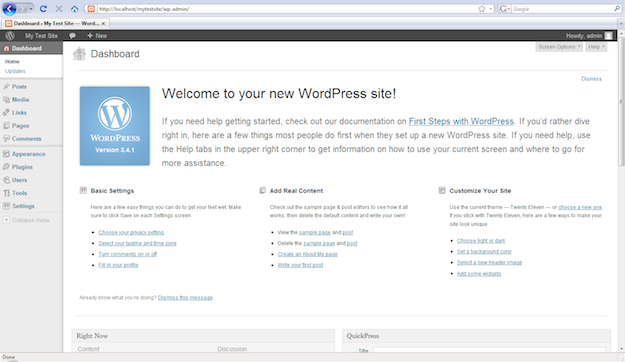Bookmark page with the star icon
The width and height of the screenshot is (625, 362).
(482, 9)
